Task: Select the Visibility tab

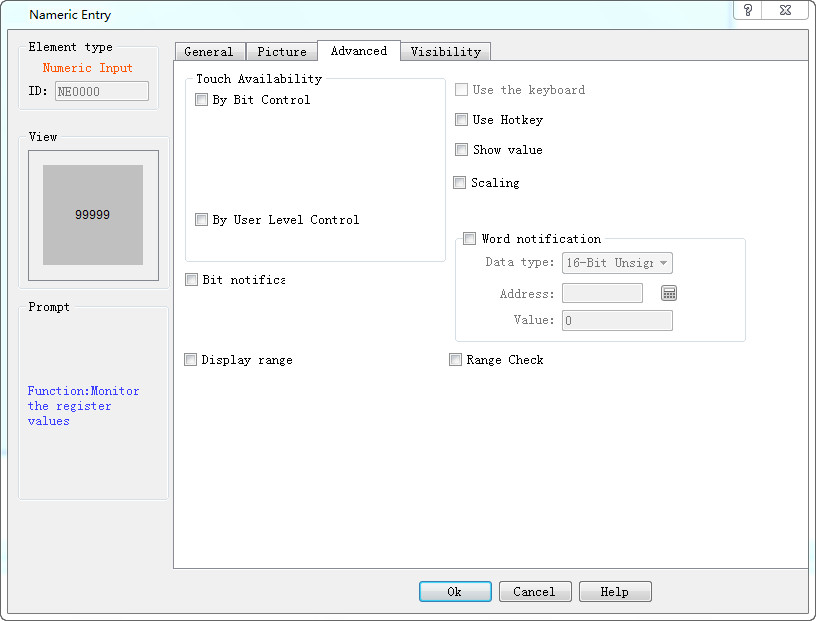Action: click(x=445, y=51)
